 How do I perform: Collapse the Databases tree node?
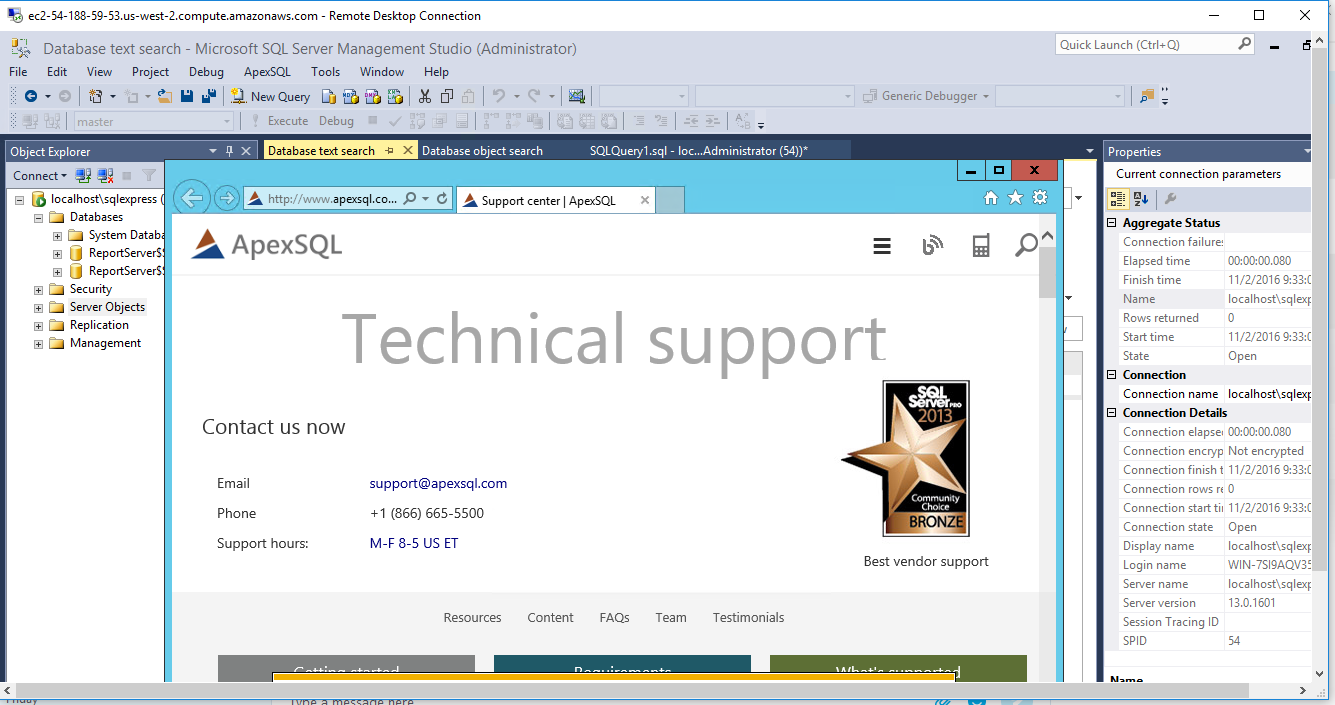(x=39, y=218)
